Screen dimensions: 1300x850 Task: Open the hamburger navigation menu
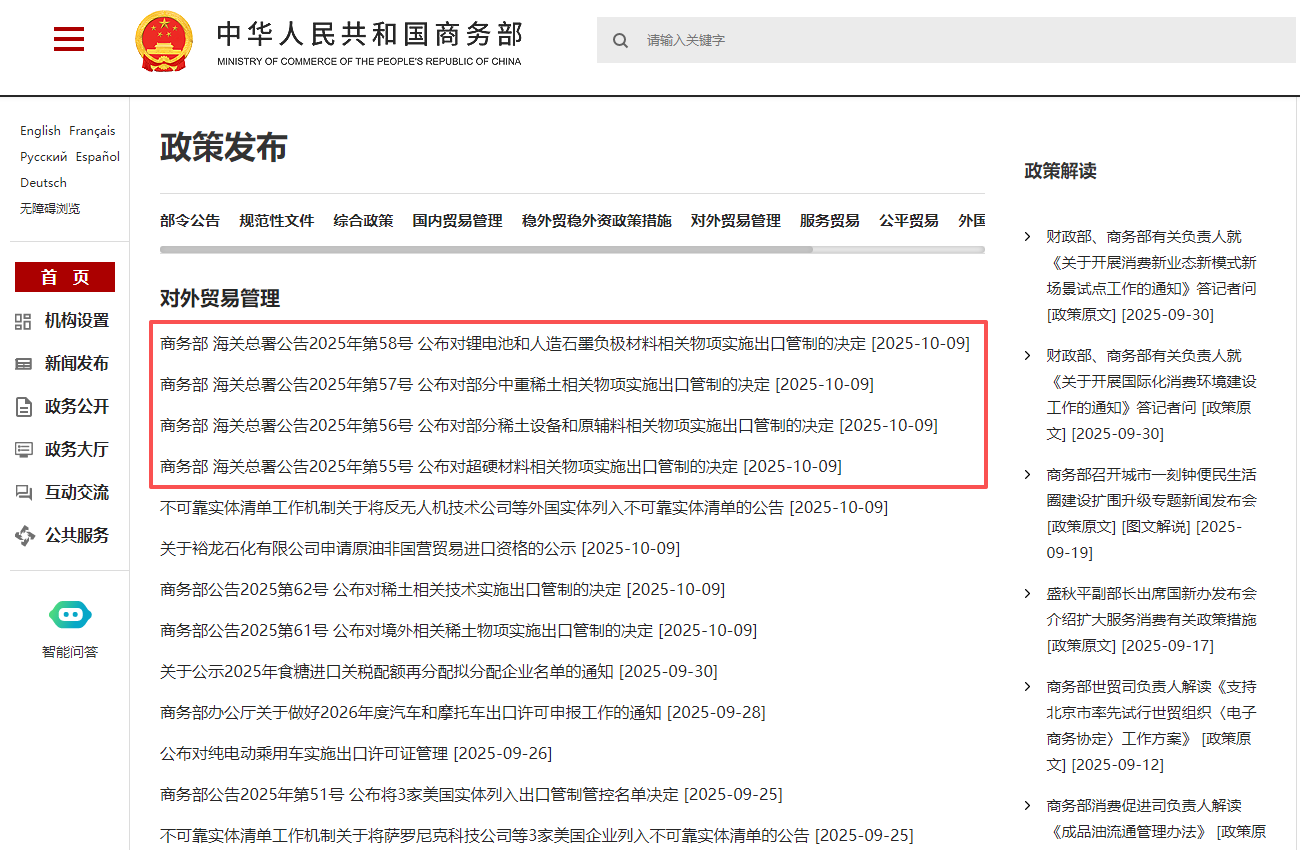point(68,39)
